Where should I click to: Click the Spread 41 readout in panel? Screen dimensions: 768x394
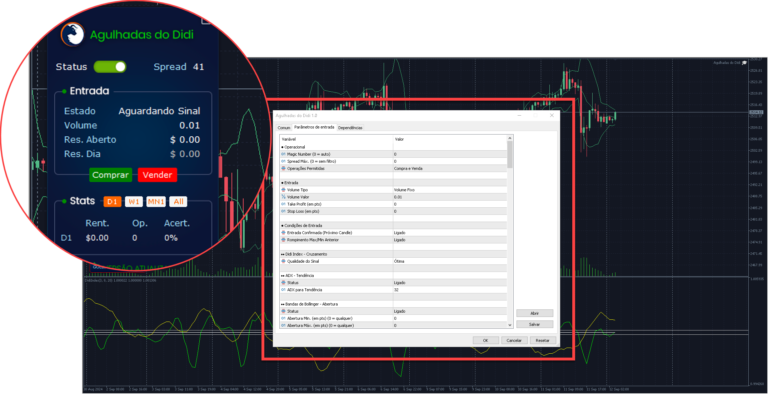[x=179, y=67]
